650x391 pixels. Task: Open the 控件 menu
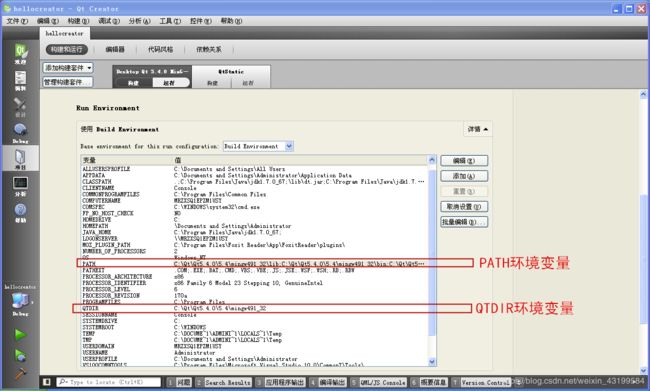click(201, 21)
